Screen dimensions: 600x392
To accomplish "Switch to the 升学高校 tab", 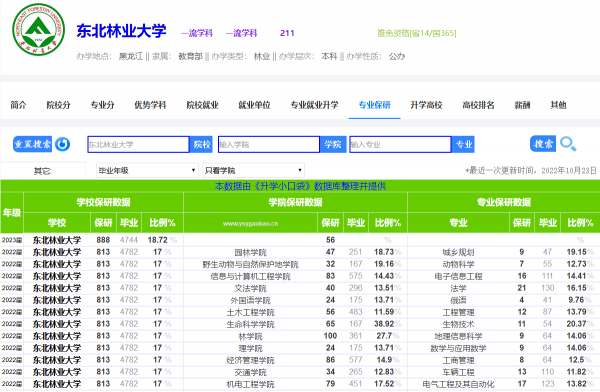I will 426,105.
